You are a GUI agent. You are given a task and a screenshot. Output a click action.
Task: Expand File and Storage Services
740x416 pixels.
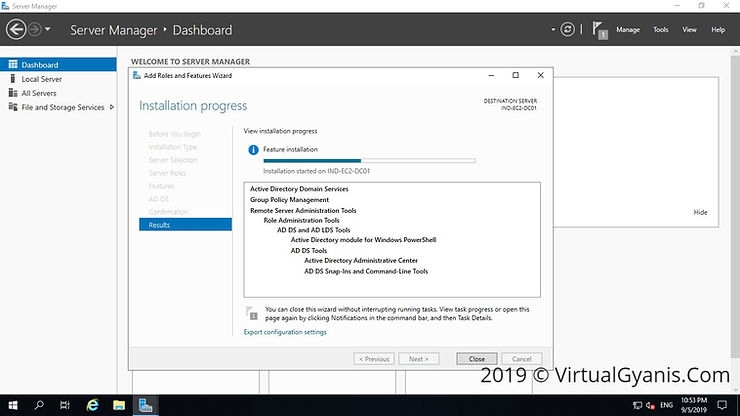(x=113, y=107)
